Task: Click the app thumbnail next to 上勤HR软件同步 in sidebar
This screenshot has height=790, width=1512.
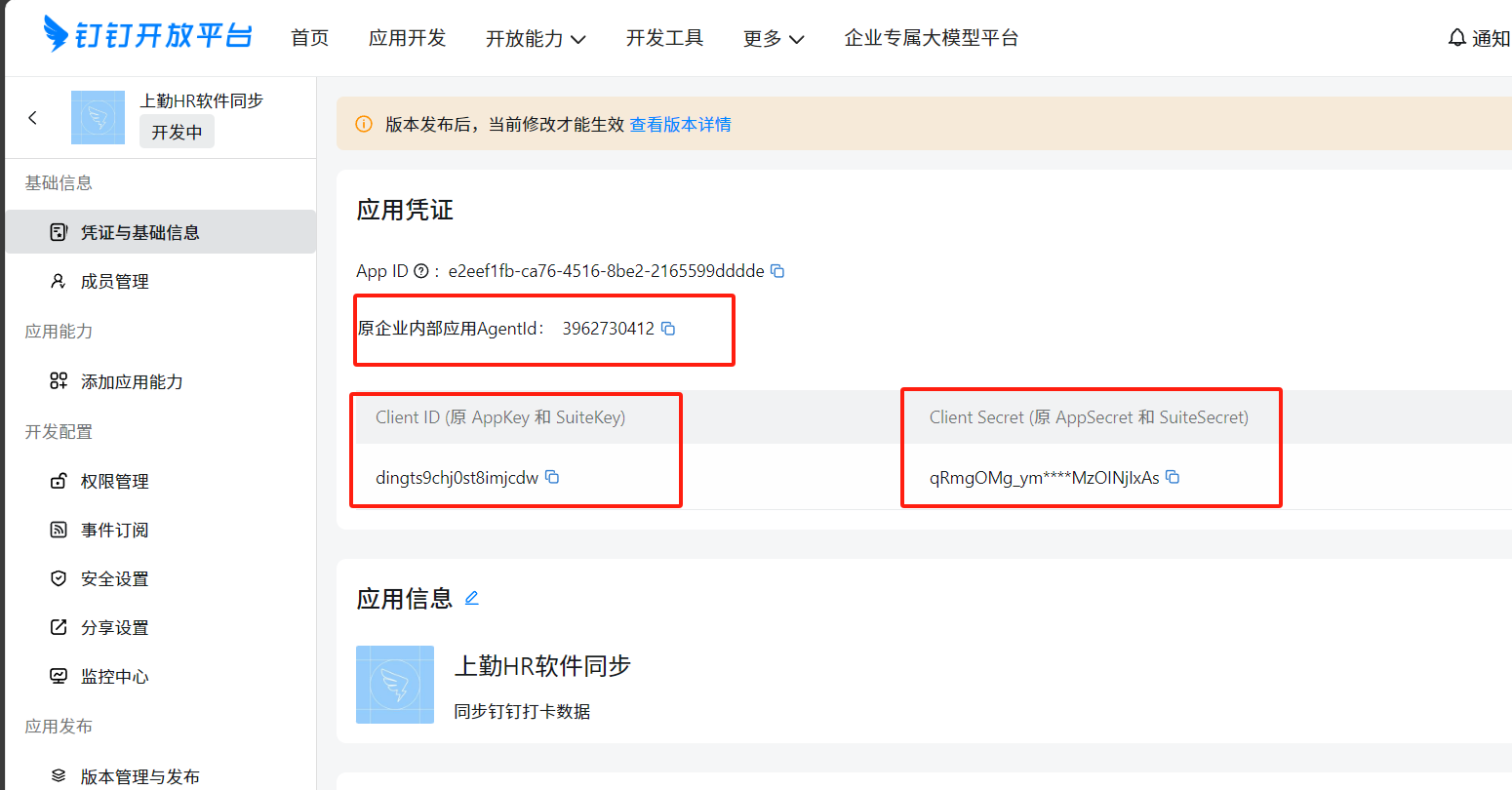Action: tap(98, 118)
